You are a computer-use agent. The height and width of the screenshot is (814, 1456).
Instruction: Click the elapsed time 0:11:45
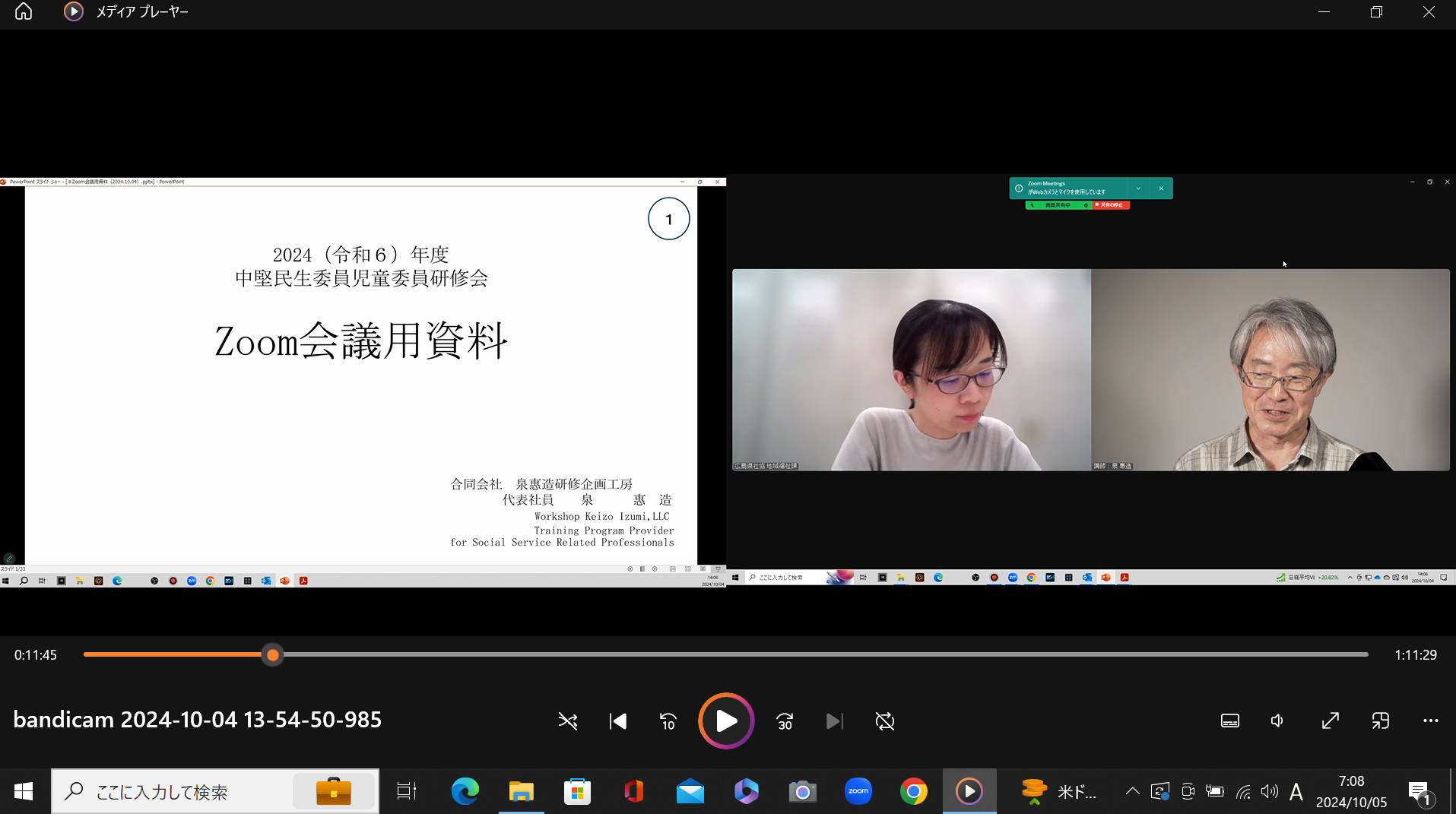tap(36, 655)
